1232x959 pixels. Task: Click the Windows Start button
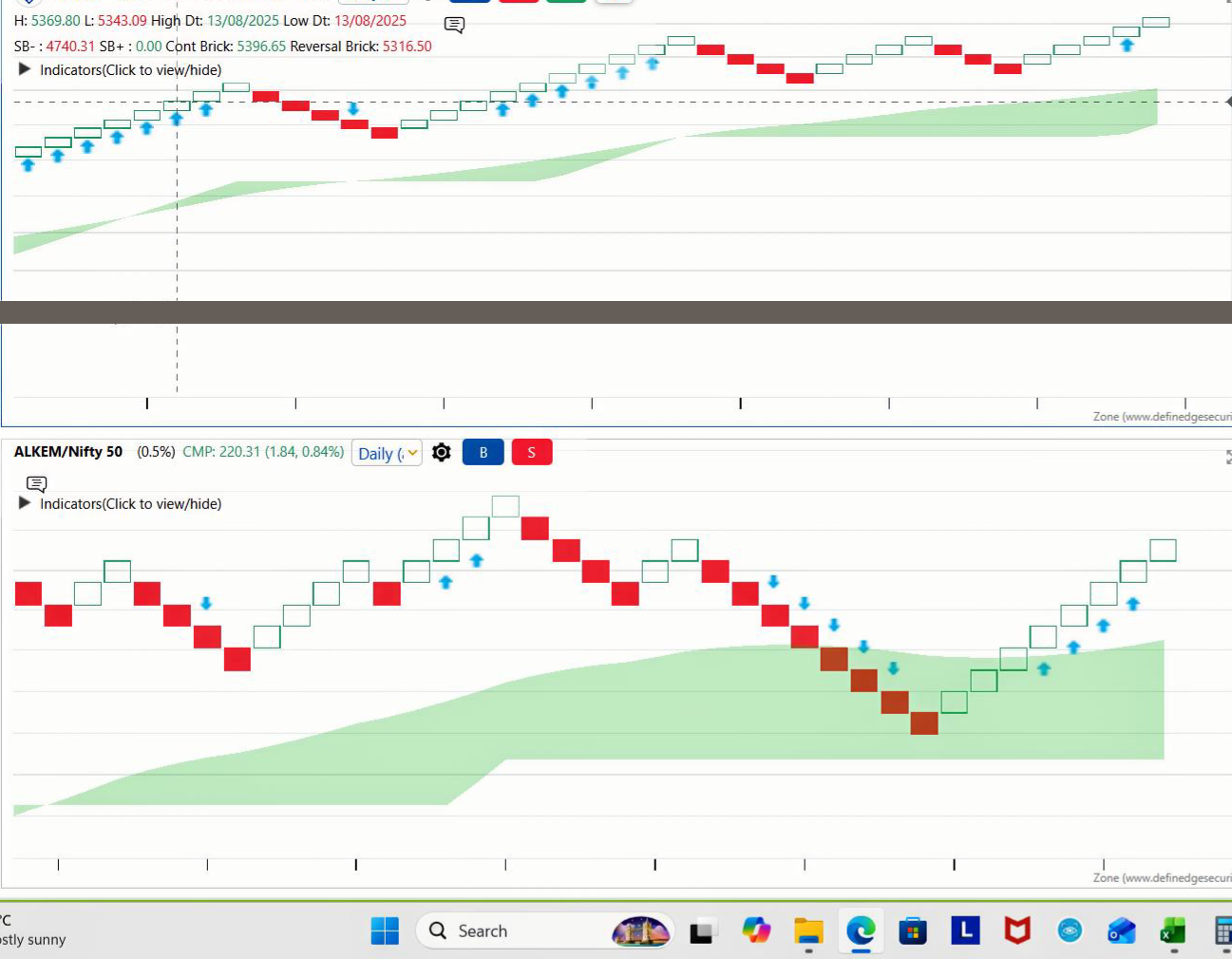tap(385, 931)
